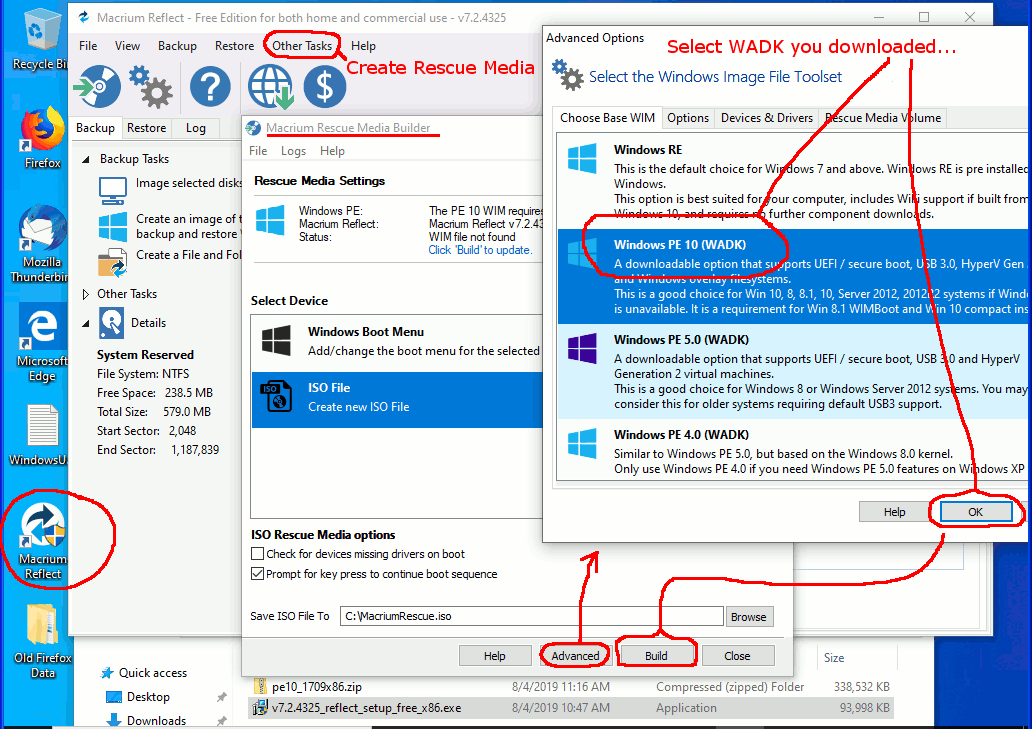Click the Windows logo icon for backup image task
This screenshot has width=1032, height=729.
(113, 226)
